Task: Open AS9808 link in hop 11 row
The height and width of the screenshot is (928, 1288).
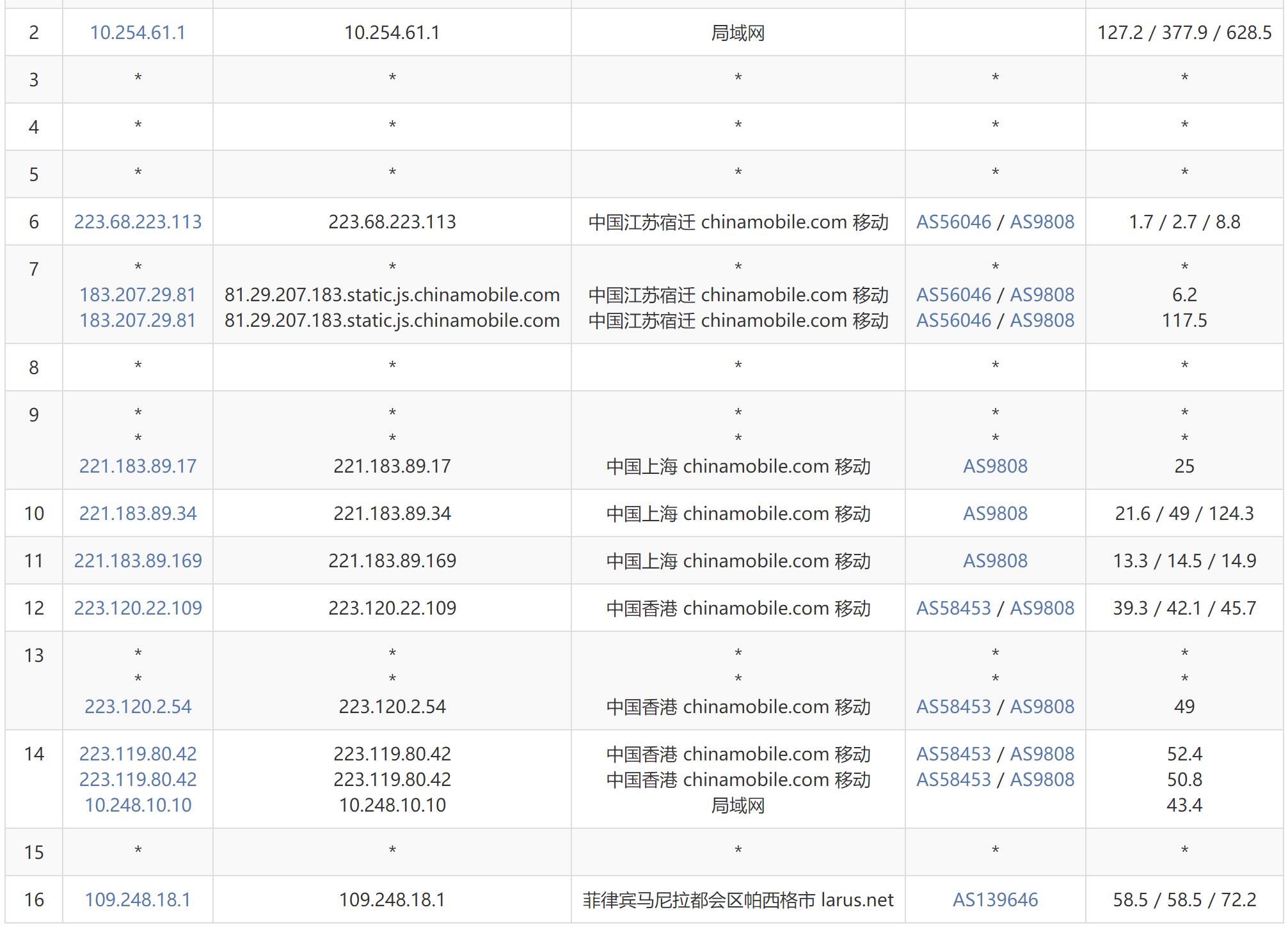Action: pos(995,561)
